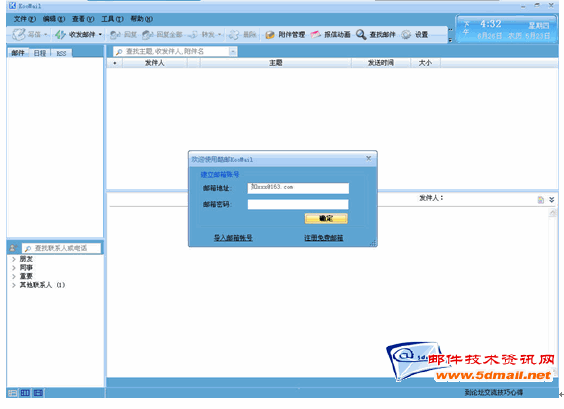Click the 注册免费邮箱 link

pos(324,238)
